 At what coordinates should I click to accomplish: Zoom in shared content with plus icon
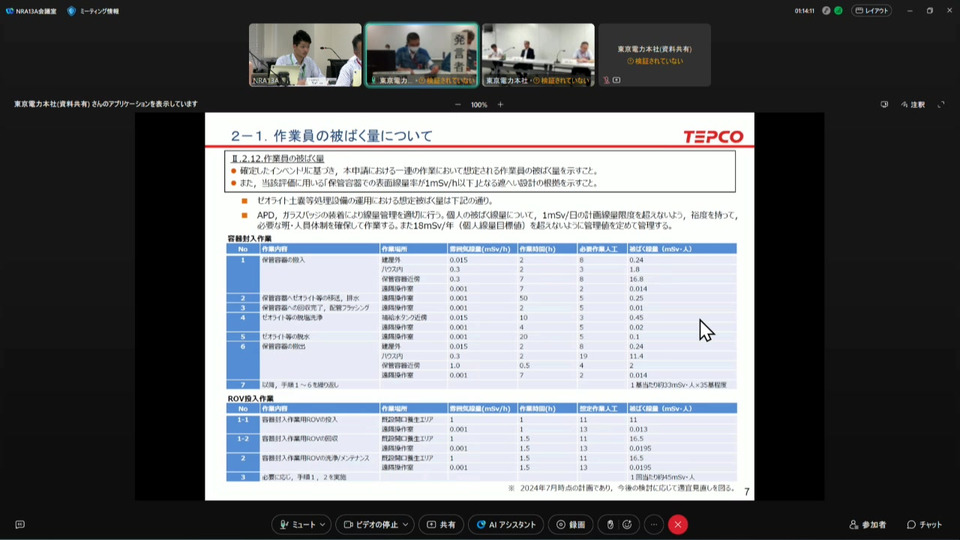click(x=500, y=105)
